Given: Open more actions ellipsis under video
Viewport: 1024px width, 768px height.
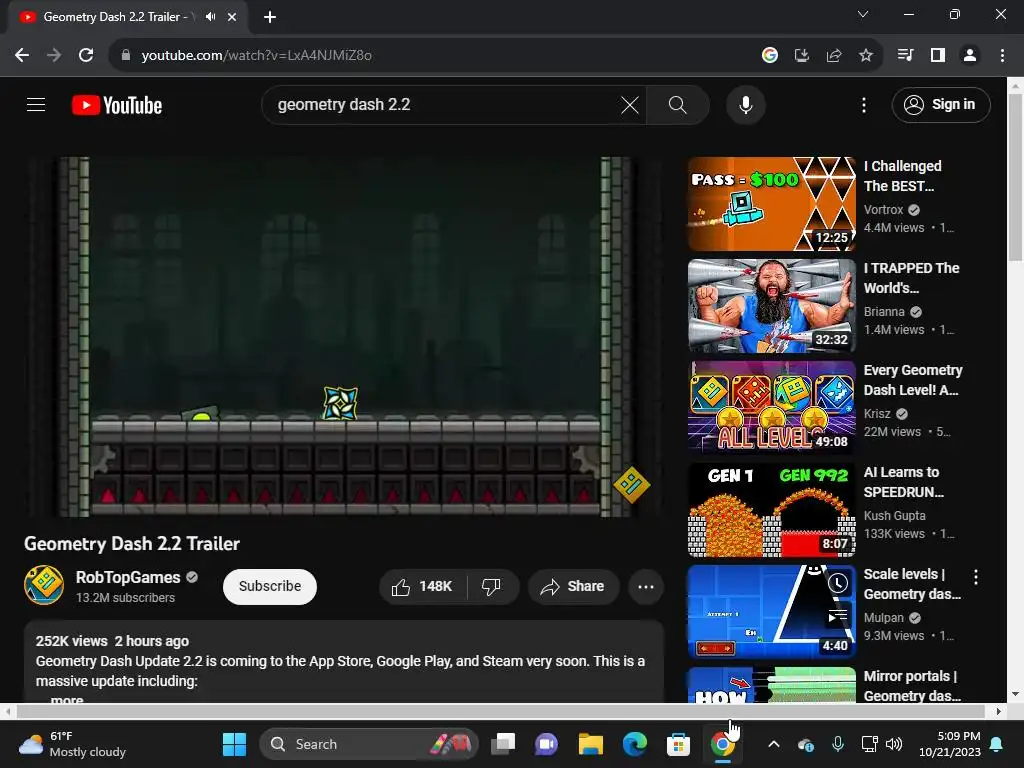Looking at the screenshot, I should 646,586.
